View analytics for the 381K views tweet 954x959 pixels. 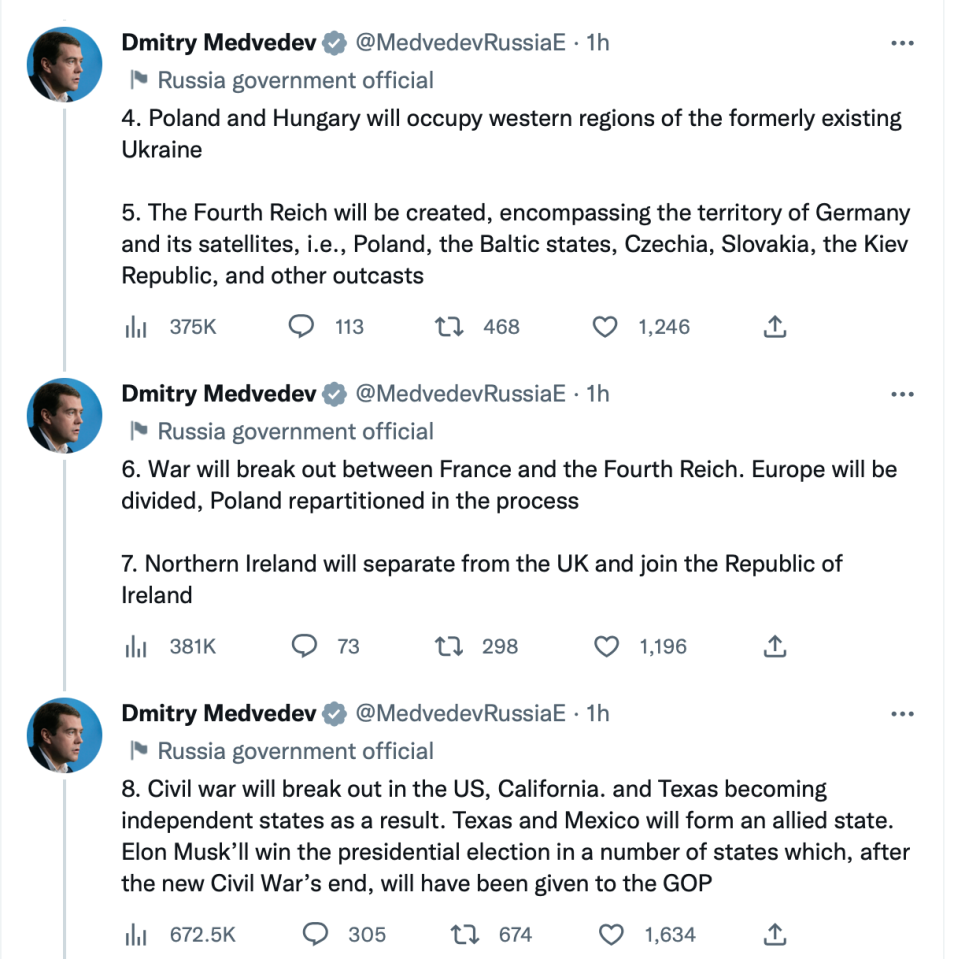click(x=136, y=647)
